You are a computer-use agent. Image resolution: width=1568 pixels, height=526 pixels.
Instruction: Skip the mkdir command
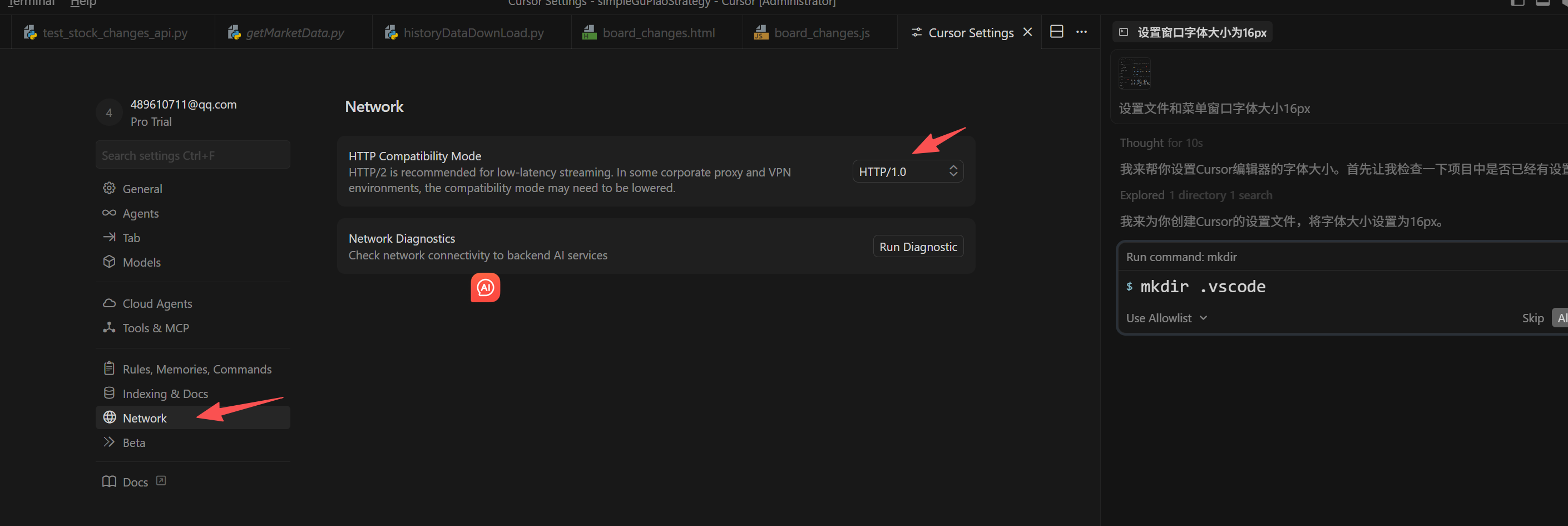click(1532, 318)
